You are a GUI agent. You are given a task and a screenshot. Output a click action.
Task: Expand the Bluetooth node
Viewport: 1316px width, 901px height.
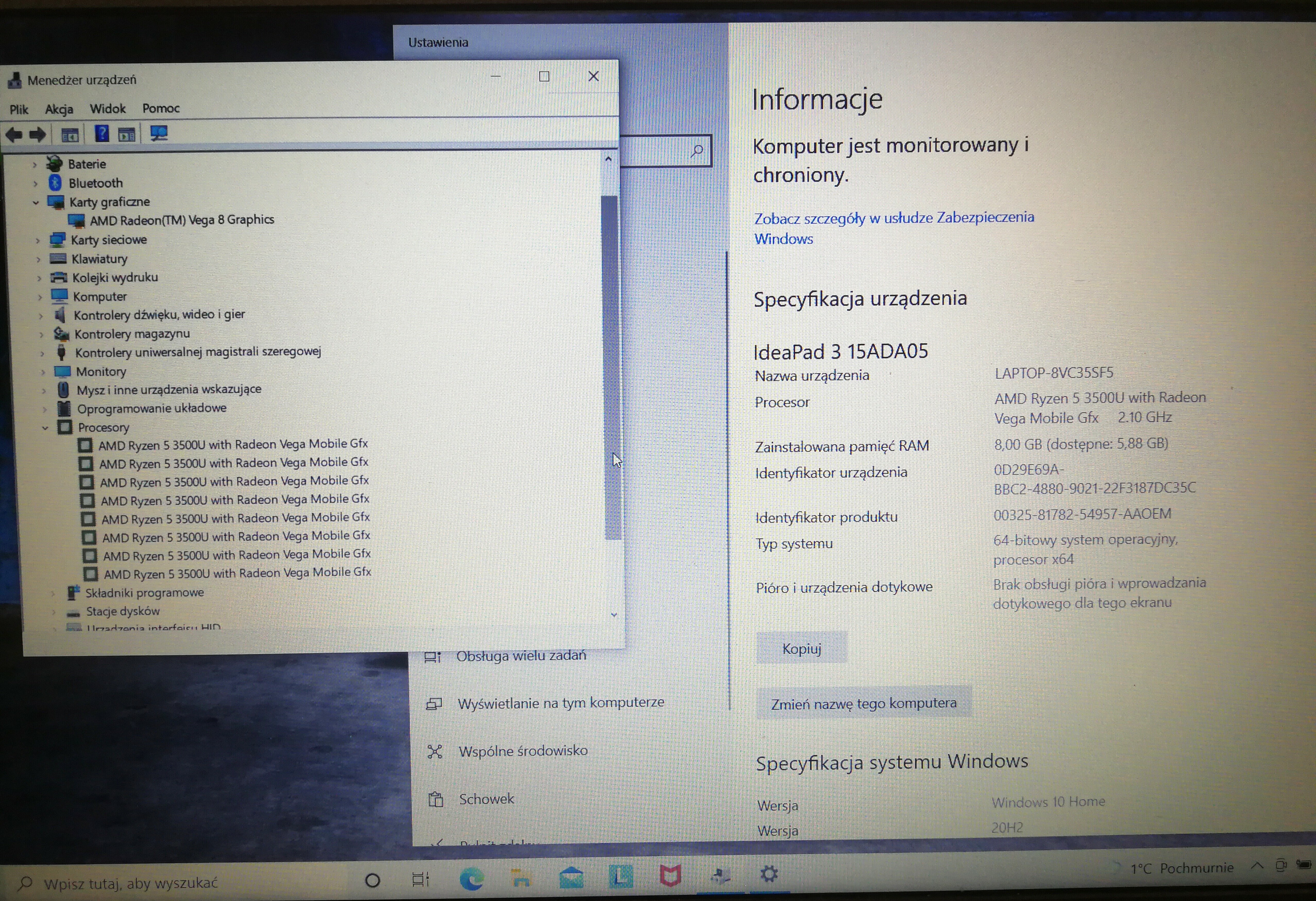tap(35, 183)
